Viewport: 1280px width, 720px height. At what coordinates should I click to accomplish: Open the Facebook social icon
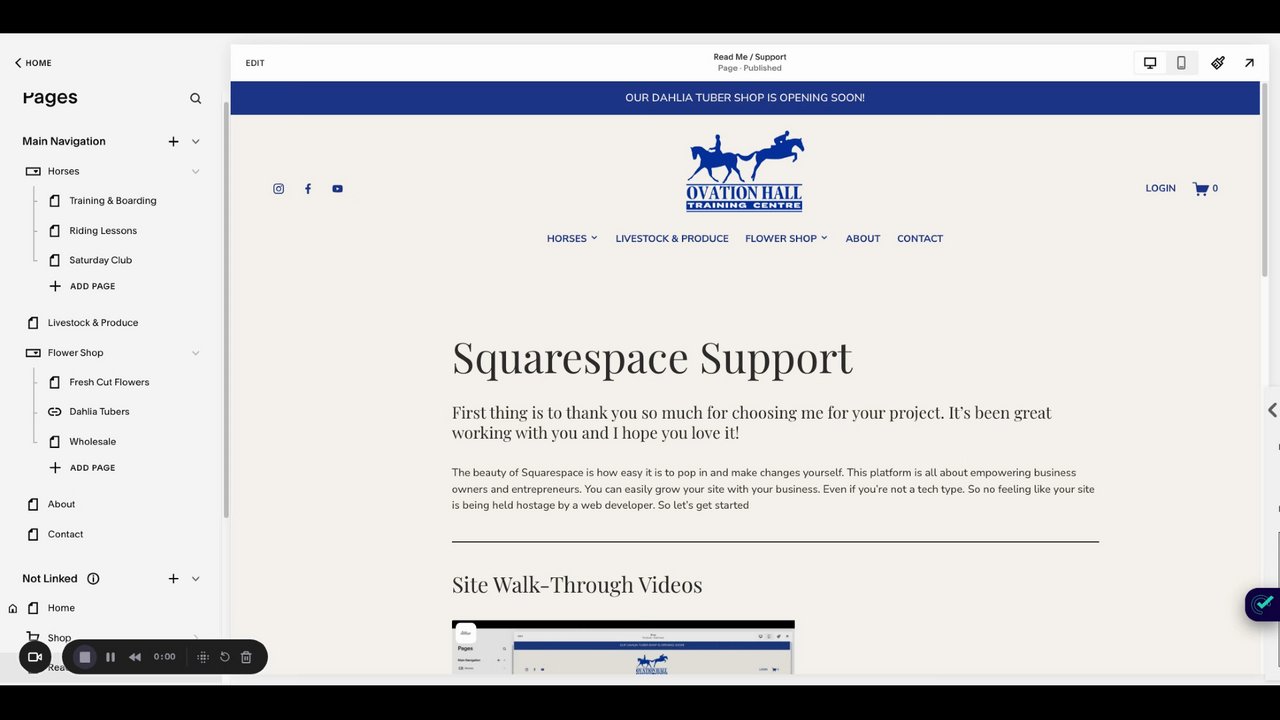[308, 189]
